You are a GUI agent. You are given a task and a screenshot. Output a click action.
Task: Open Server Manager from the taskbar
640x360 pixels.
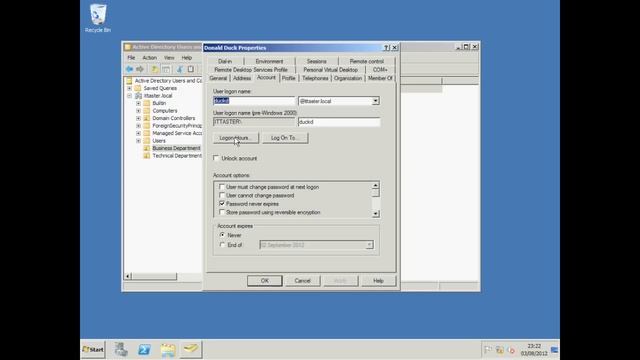pos(121,349)
